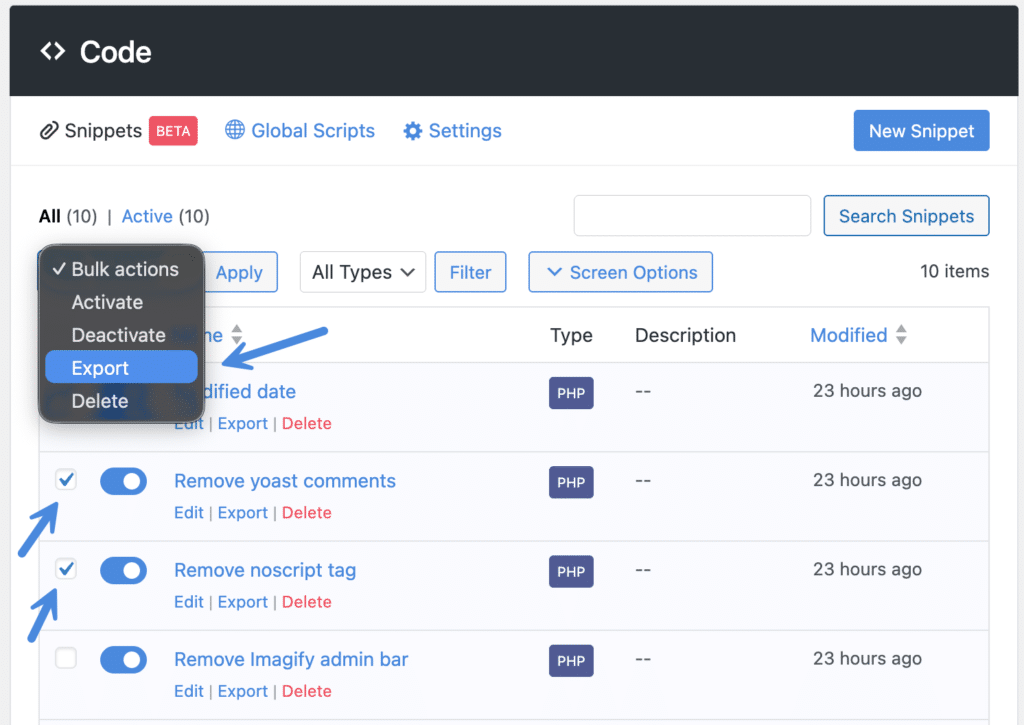This screenshot has width=1024, height=725.
Task: Click the PHP badge on Remove yoast comments row
Action: (570, 482)
